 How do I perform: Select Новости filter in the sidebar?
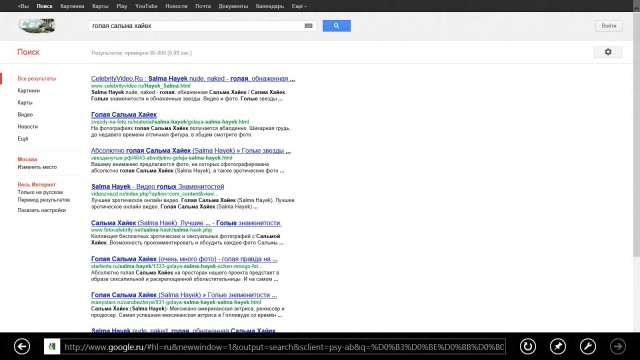[x=28, y=127]
